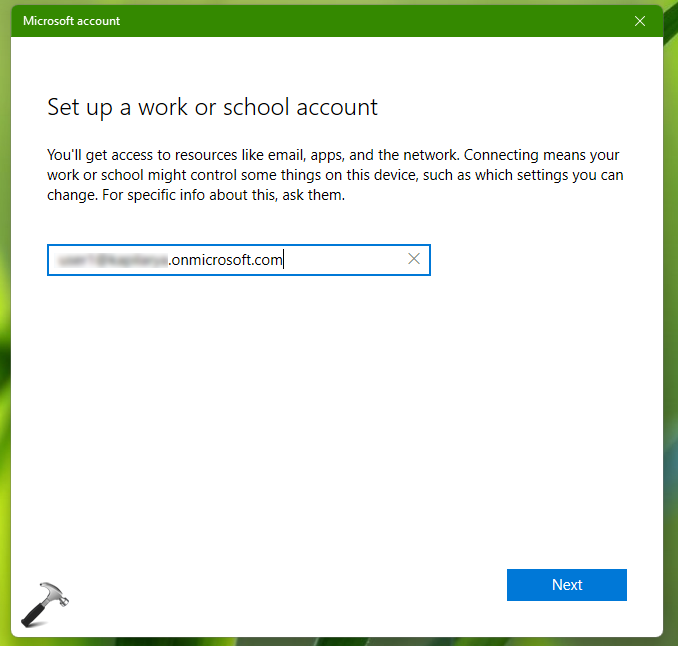This screenshot has height=646, width=678.
Task: Close the Microsoft account dialog
Action: 640,20
